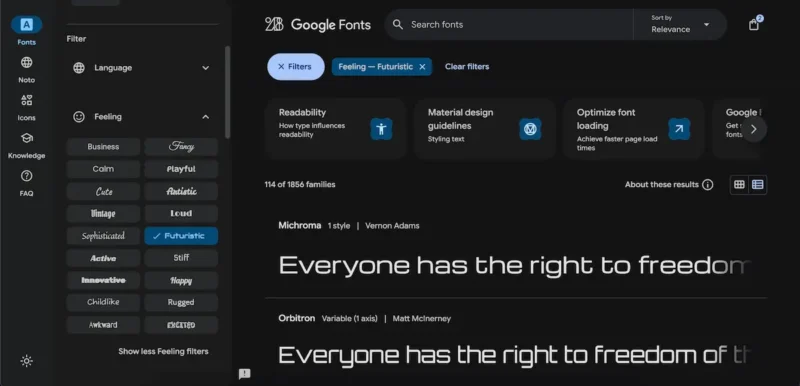Click Show less Feeling filters
Viewport: 800px width, 386px height.
click(x=163, y=351)
